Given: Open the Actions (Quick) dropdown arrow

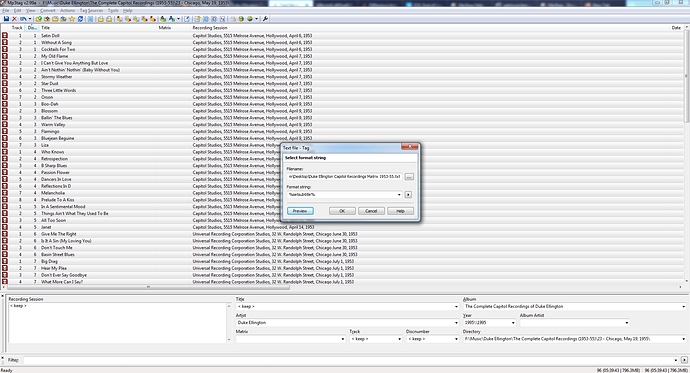Looking at the screenshot, I should click(179, 19).
